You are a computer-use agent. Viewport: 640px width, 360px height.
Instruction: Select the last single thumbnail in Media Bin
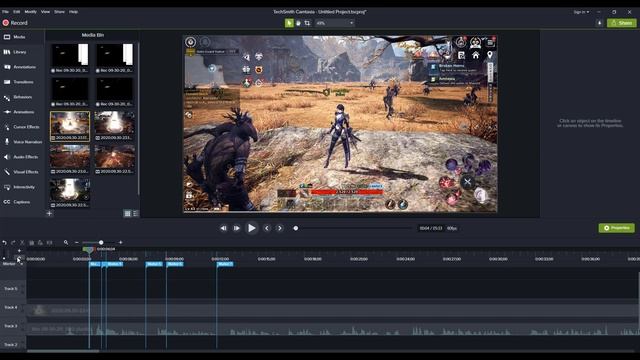(x=70, y=193)
